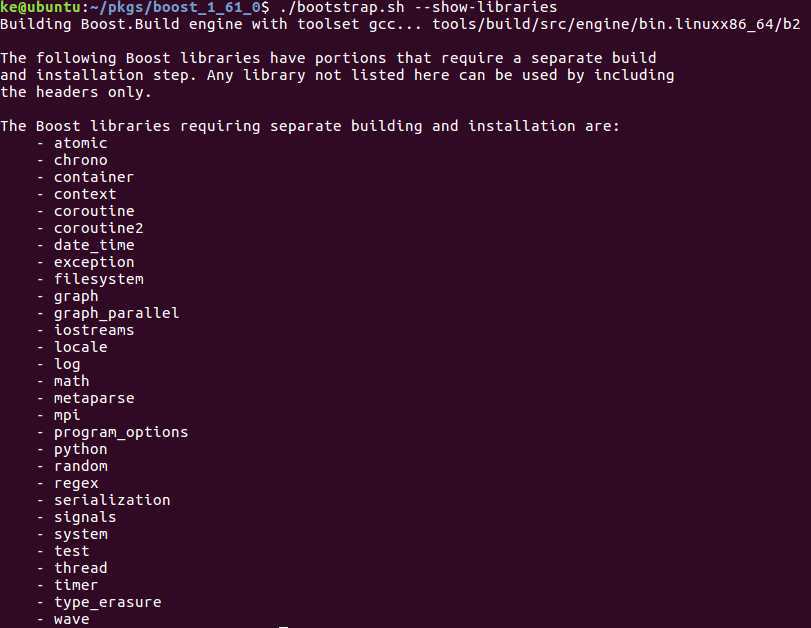Click the ke@ubuntu prompt username
Screen dimensions: 811x628
[40, 7]
